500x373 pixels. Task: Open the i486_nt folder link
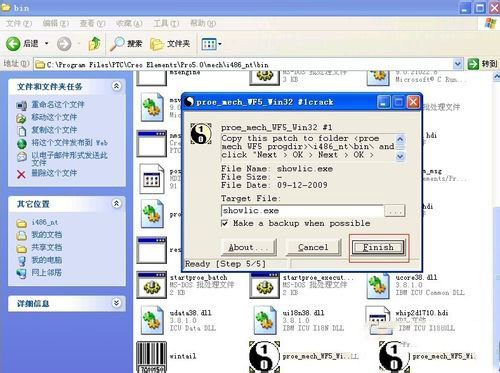coord(45,222)
